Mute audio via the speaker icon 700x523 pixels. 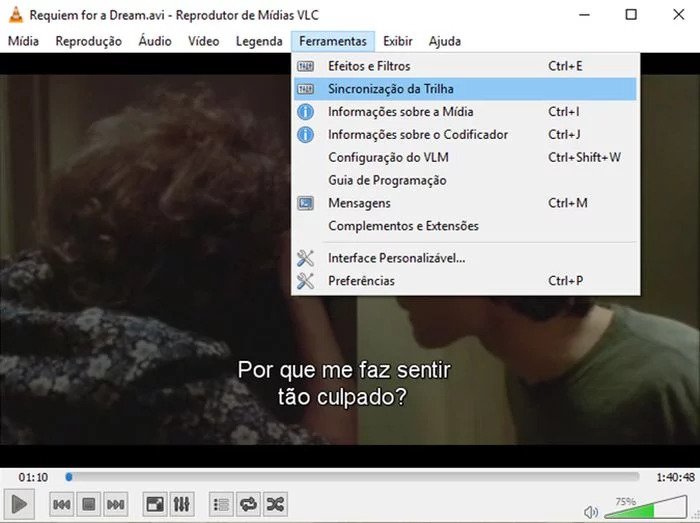[x=591, y=512]
